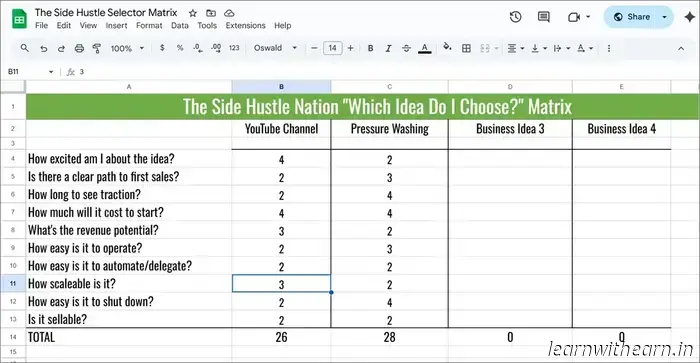Select column D header

pyautogui.click(x=510, y=87)
